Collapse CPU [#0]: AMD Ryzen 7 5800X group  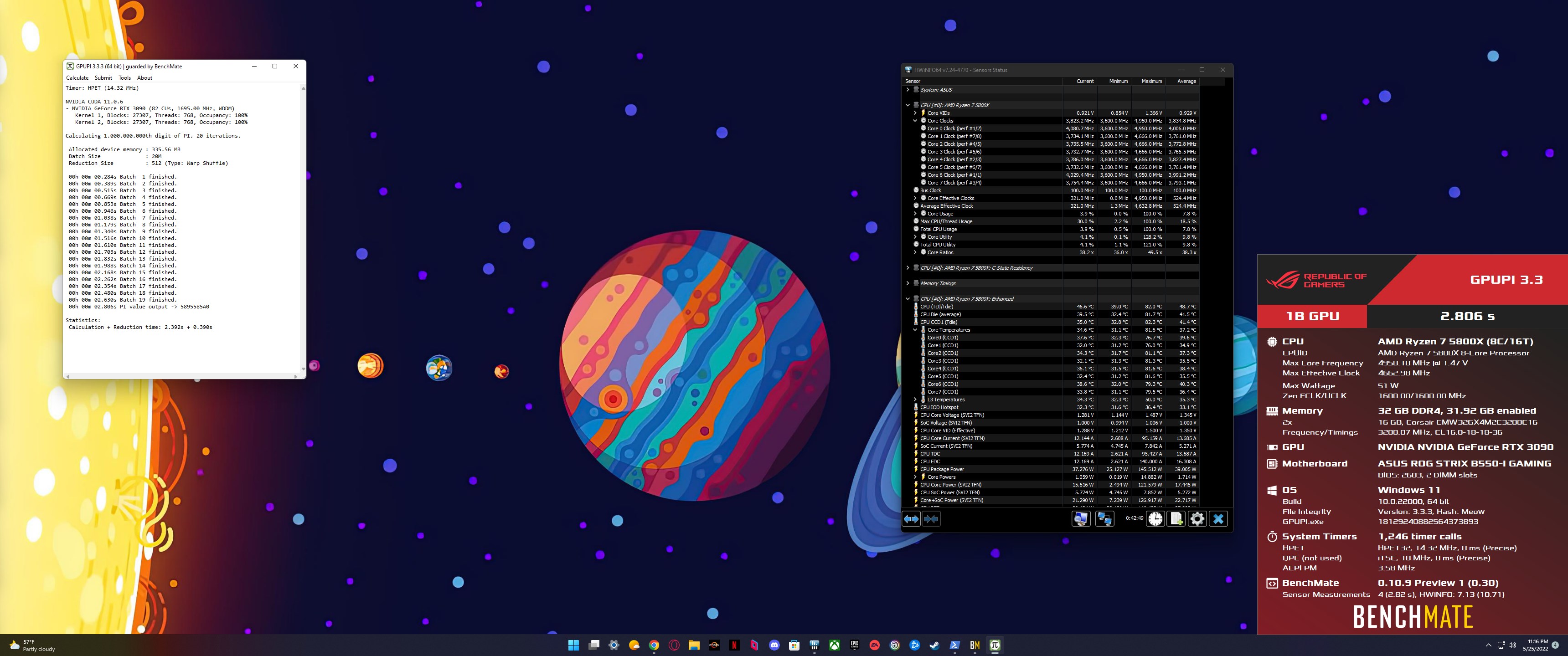908,105
